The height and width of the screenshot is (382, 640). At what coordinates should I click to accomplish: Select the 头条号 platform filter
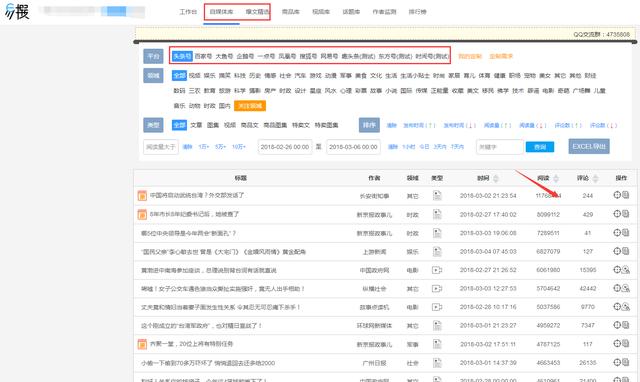coord(182,56)
